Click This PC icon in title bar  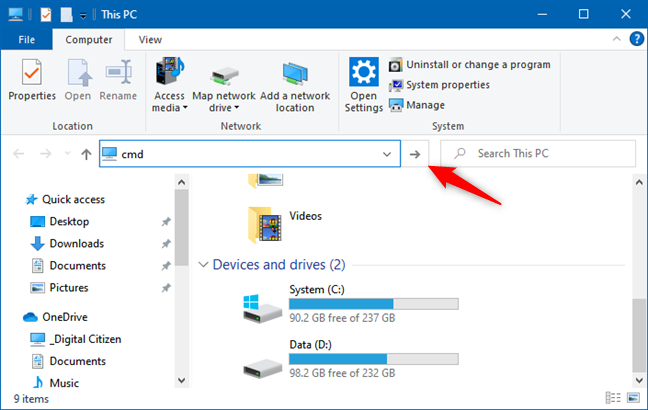tap(16, 14)
